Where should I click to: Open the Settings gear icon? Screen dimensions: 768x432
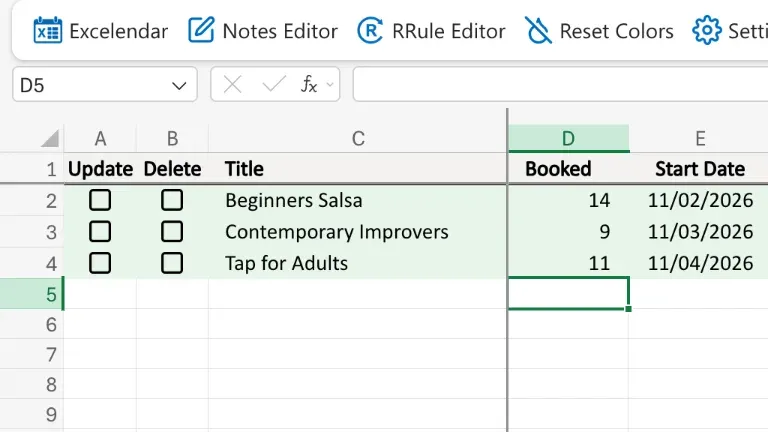(707, 30)
